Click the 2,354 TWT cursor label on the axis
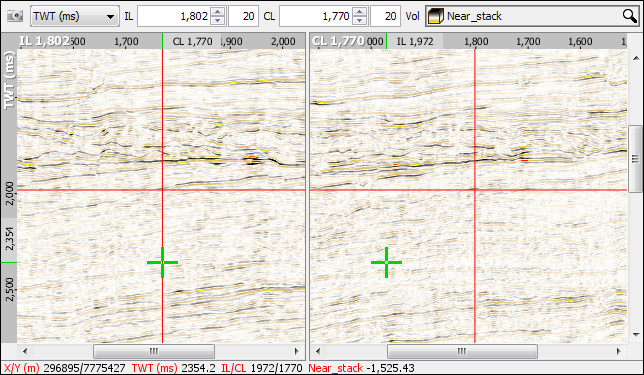644x375 pixels. pos(9,239)
